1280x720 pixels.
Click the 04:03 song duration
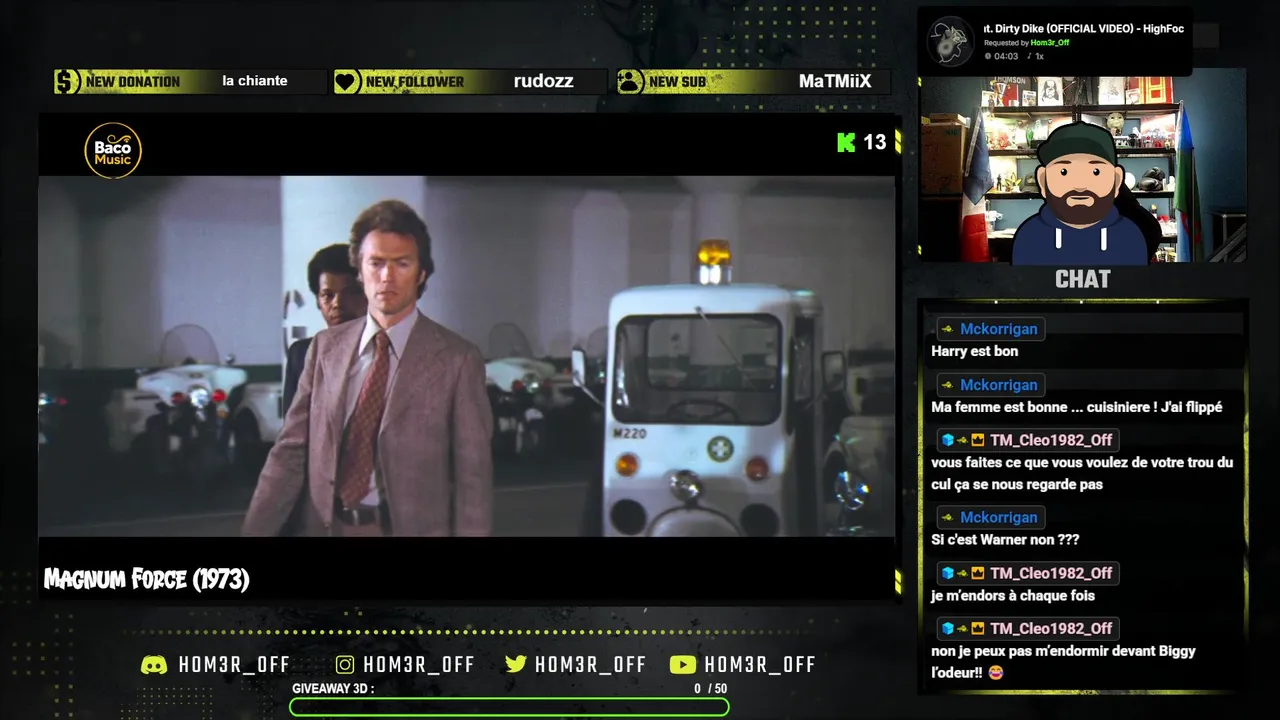[x=1006, y=56]
